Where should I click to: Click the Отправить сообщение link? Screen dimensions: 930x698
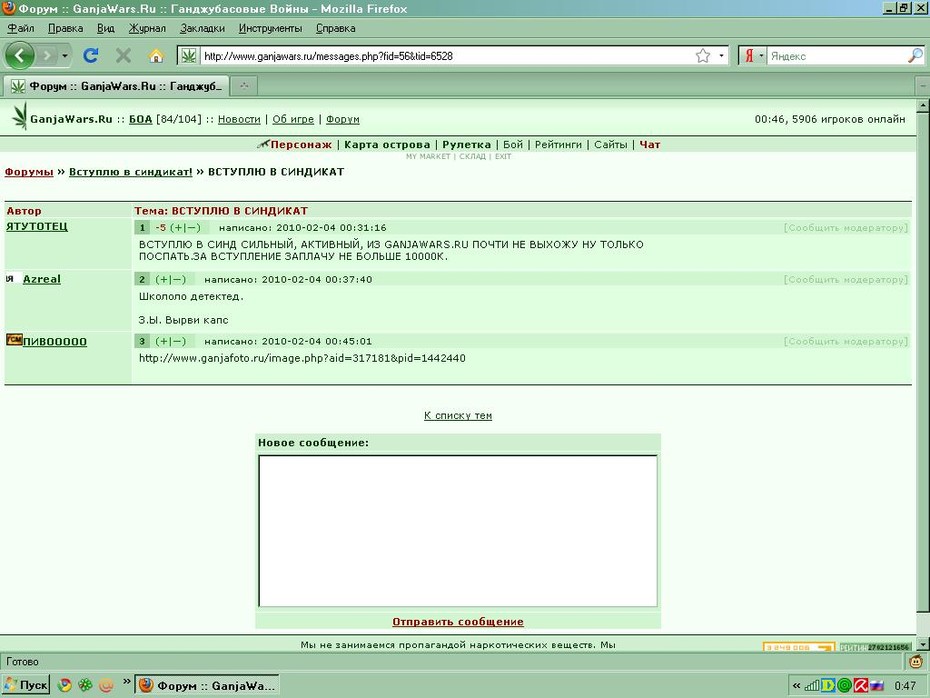[458, 621]
